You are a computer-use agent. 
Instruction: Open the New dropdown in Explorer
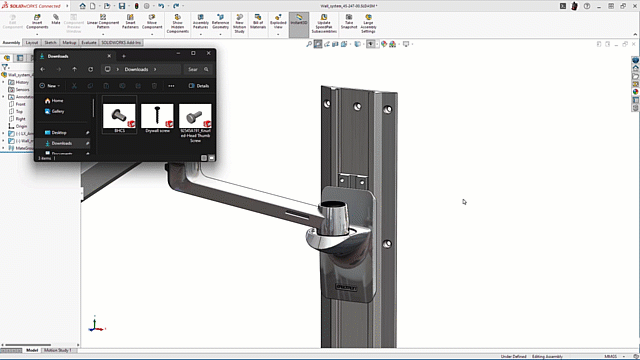point(50,86)
